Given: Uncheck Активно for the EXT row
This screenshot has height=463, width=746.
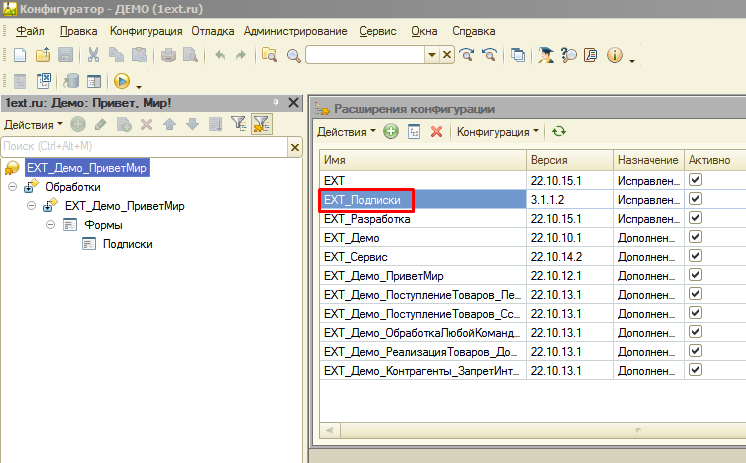Looking at the screenshot, I should (695, 180).
